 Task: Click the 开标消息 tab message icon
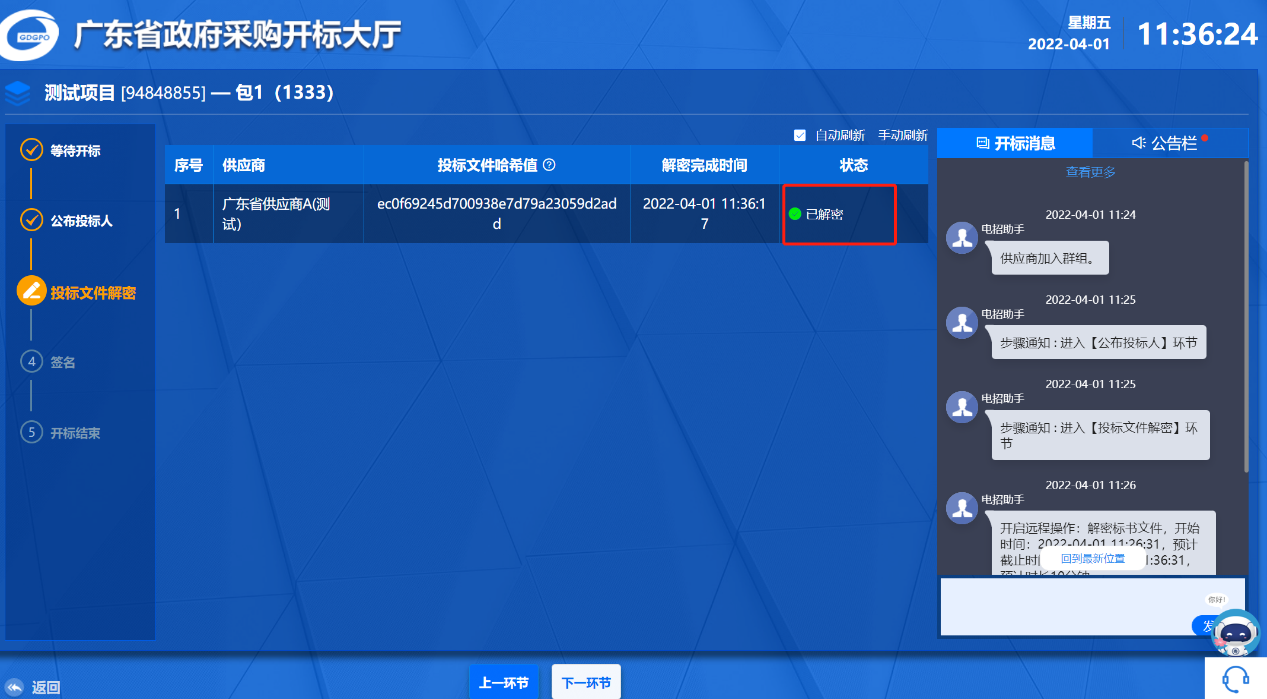tap(982, 143)
